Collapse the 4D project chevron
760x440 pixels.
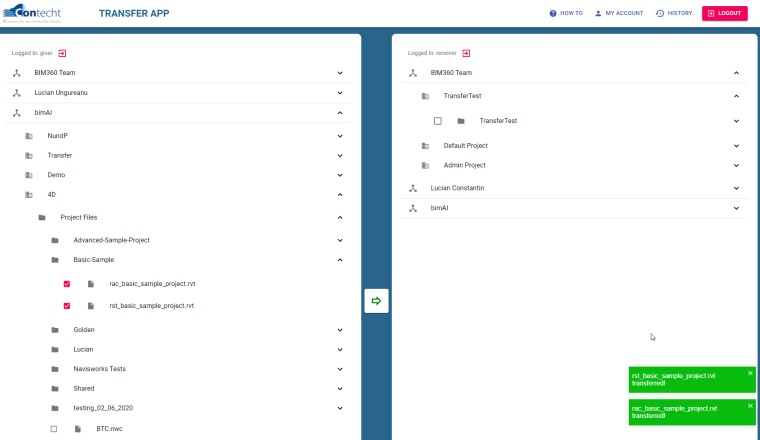340,195
